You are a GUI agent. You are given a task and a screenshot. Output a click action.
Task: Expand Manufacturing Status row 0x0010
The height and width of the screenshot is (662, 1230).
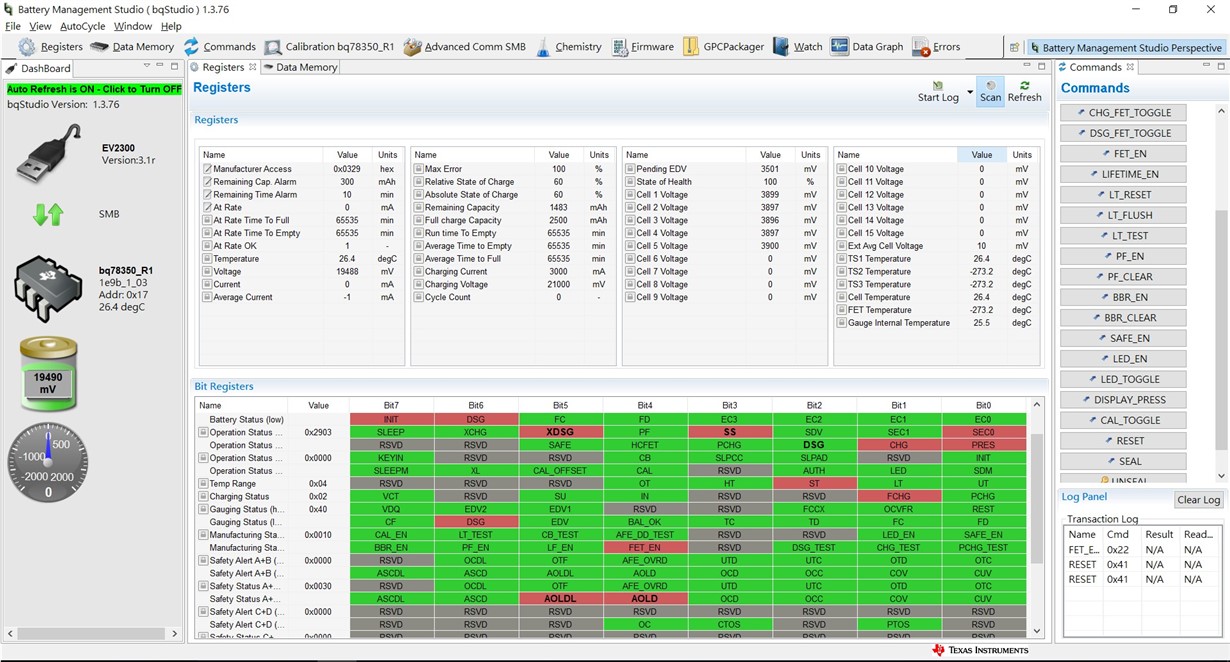203,535
